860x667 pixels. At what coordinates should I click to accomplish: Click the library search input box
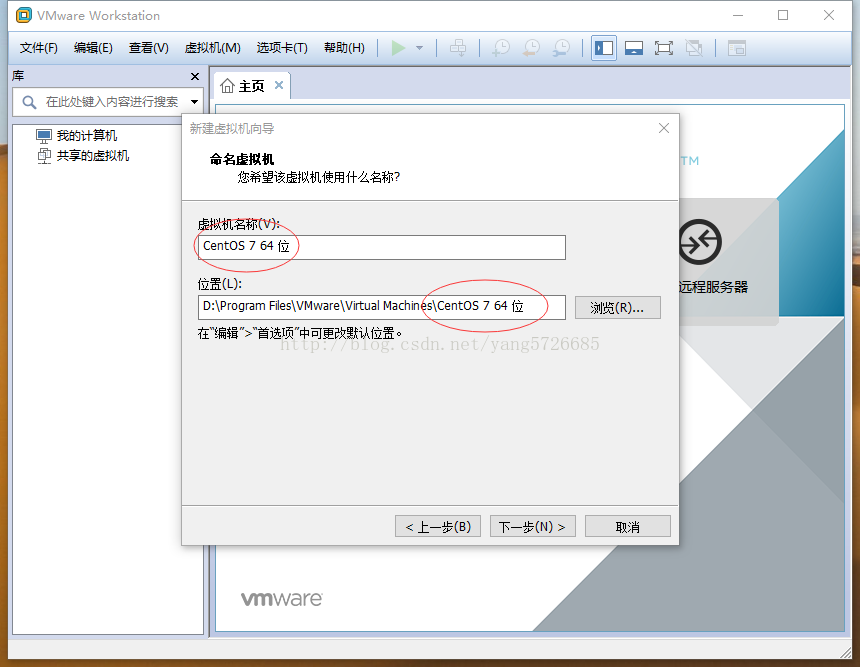point(108,102)
